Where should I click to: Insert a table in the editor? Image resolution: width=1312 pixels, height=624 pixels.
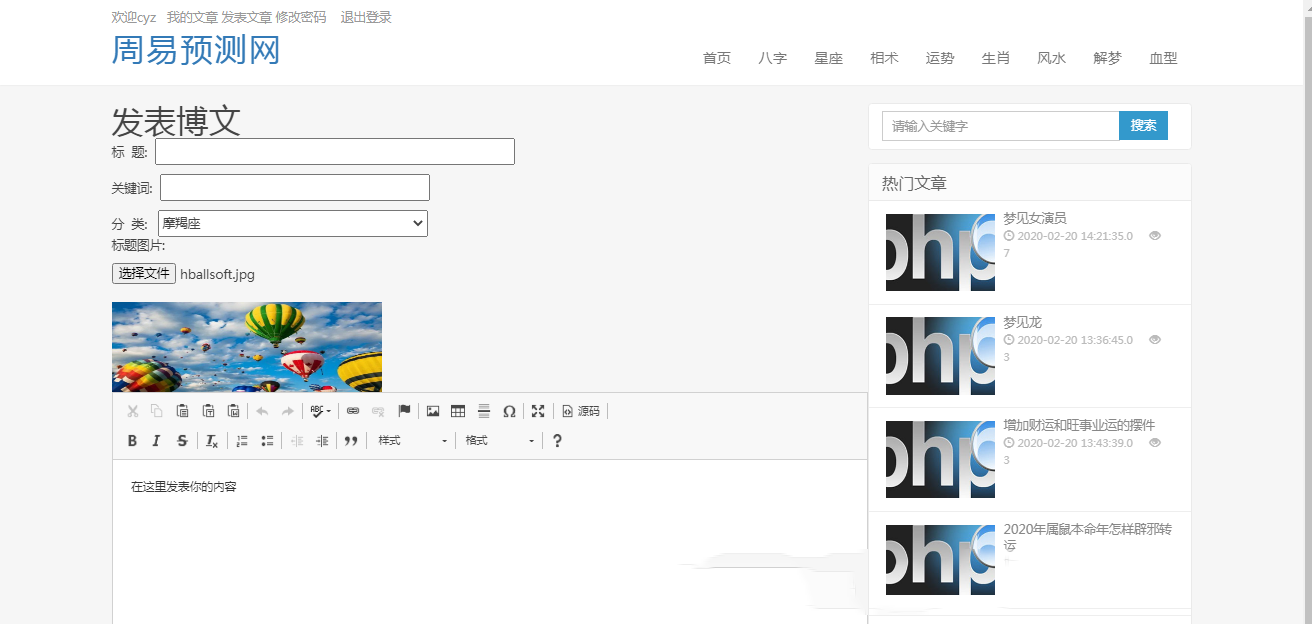click(x=458, y=411)
